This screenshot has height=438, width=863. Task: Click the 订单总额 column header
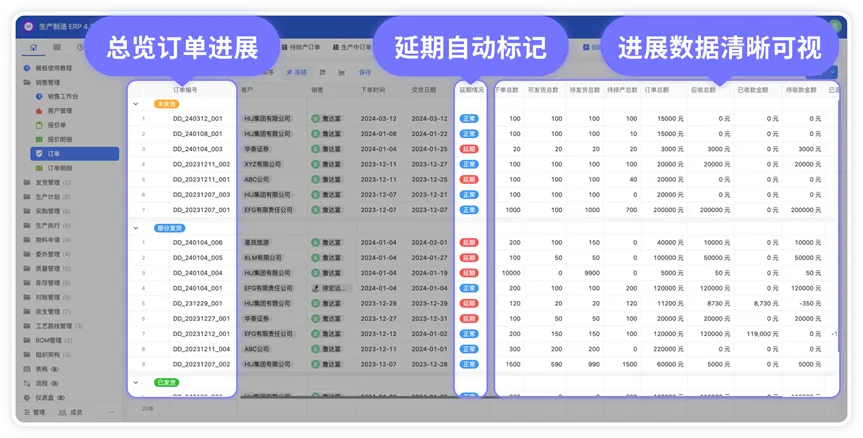657,90
